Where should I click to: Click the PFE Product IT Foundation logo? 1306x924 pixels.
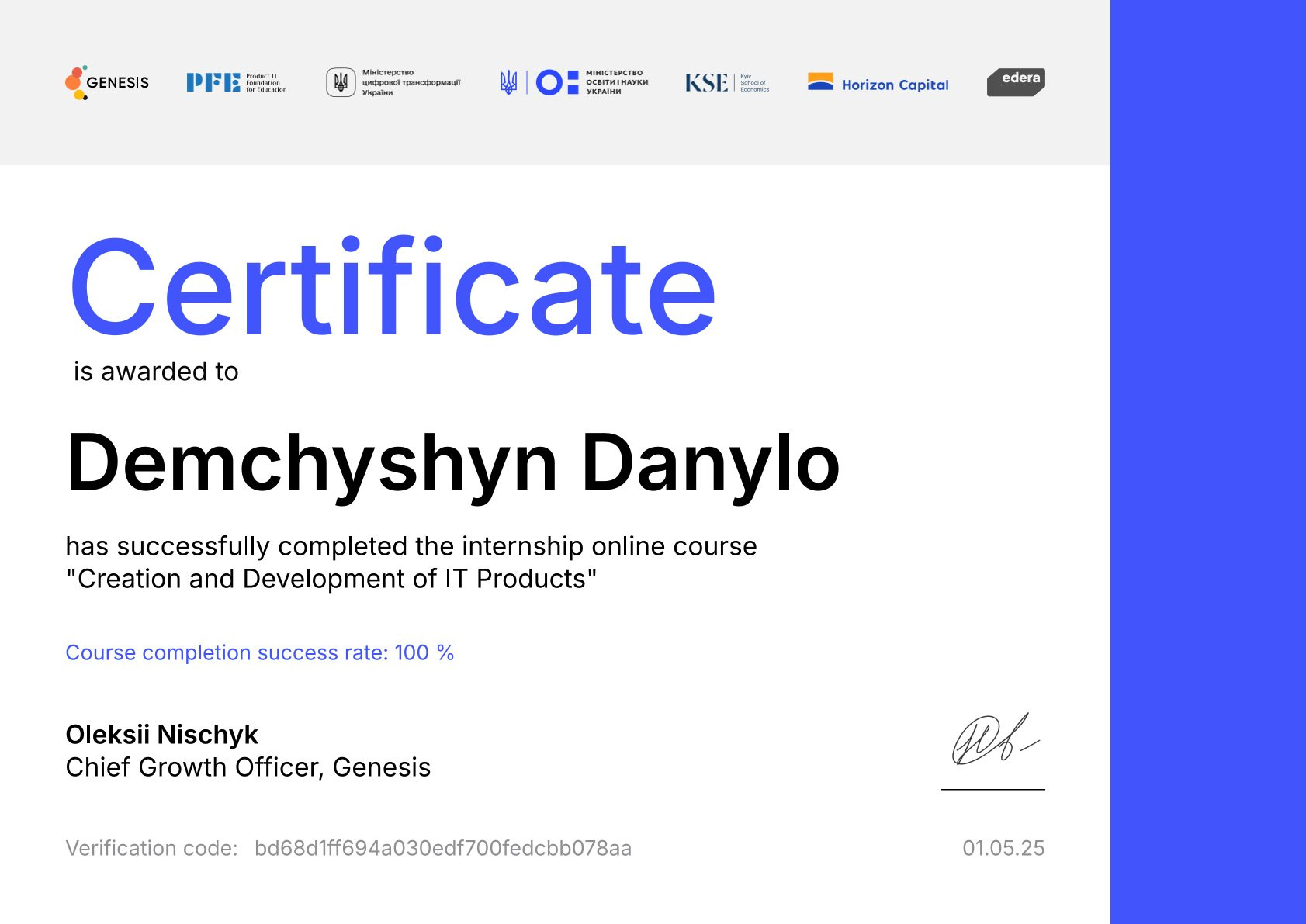point(236,82)
